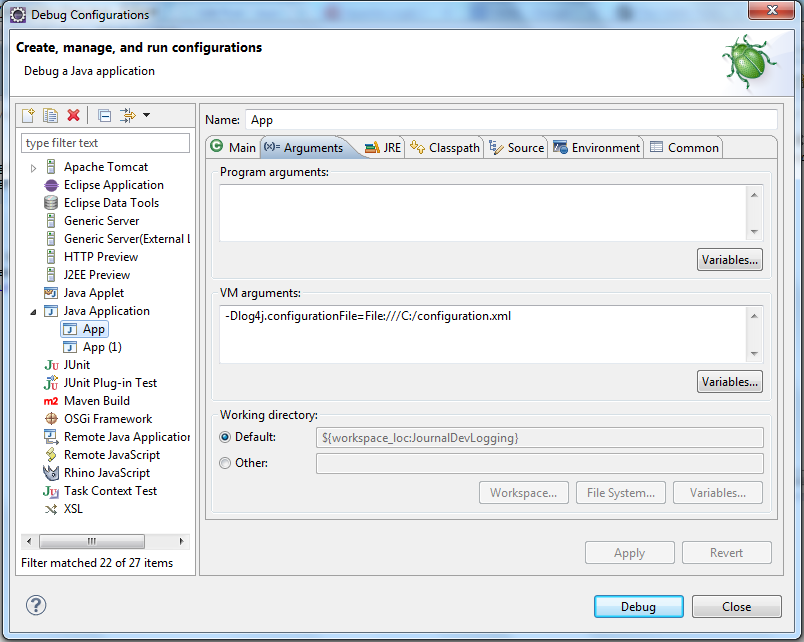804x642 pixels.
Task: Switch to the Arguments tab
Action: click(x=304, y=148)
